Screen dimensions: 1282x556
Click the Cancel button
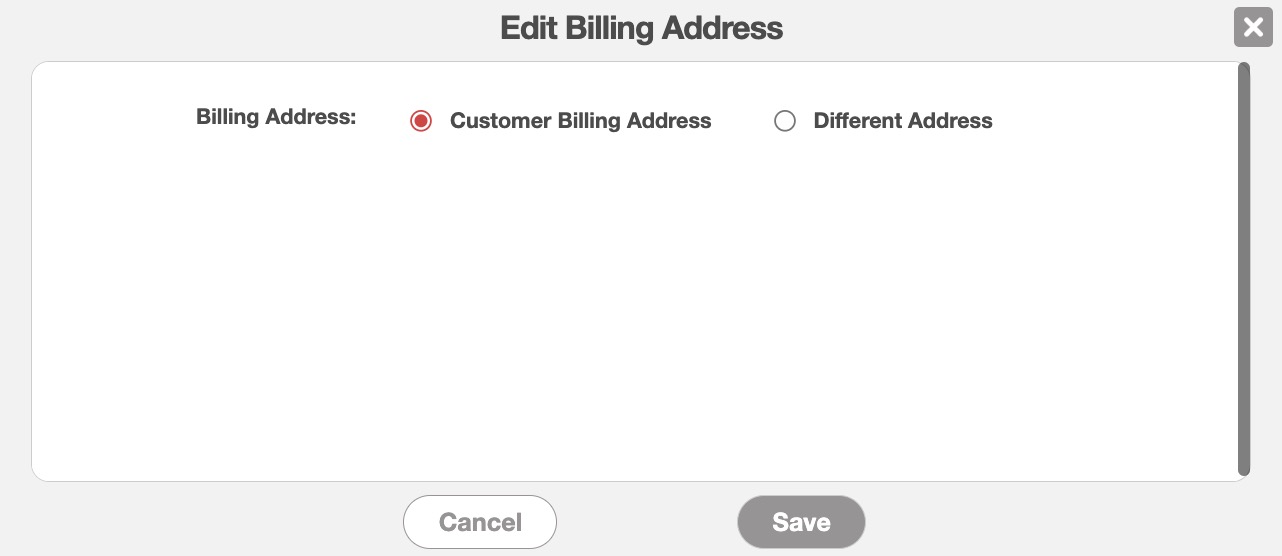click(x=480, y=522)
